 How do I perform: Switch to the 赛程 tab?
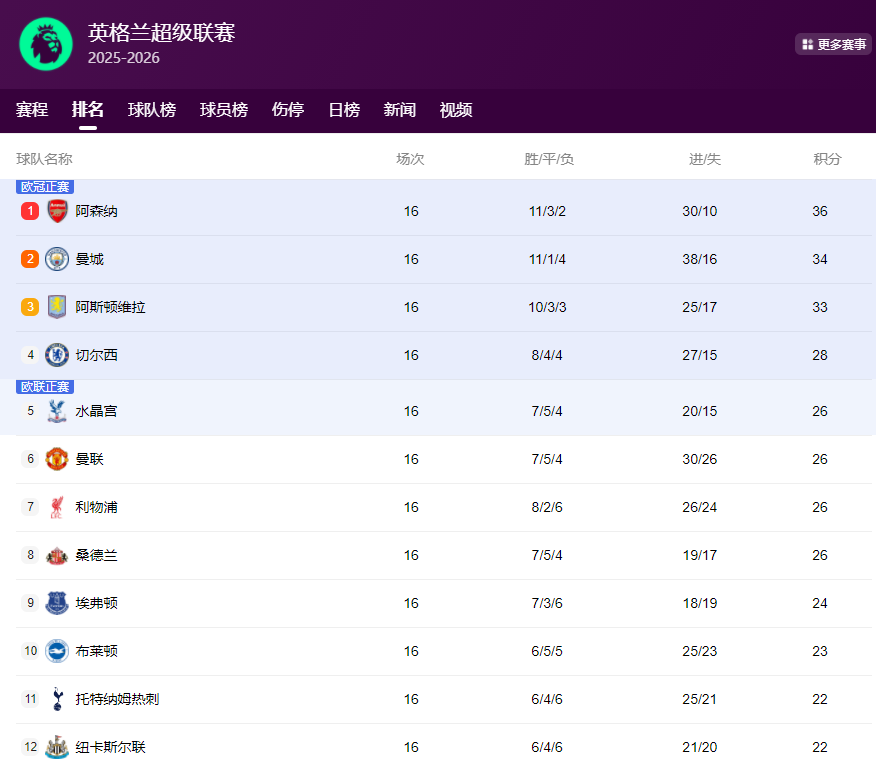(x=32, y=110)
